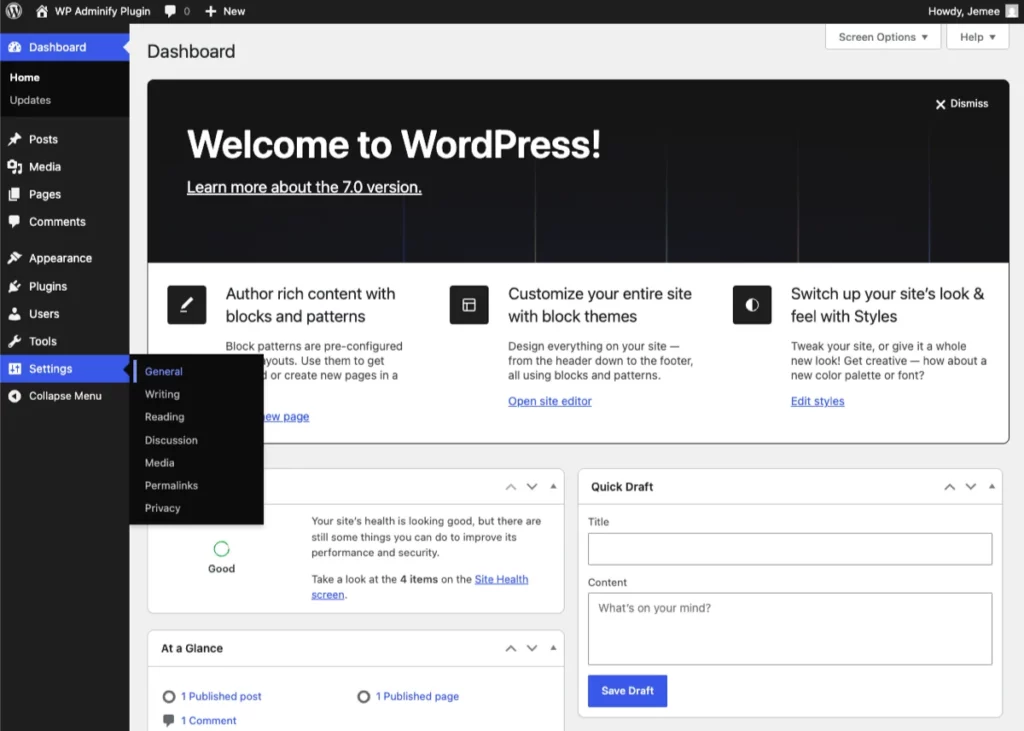The height and width of the screenshot is (731, 1024).
Task: Click the Pages icon in sidebar
Action: coord(14,194)
